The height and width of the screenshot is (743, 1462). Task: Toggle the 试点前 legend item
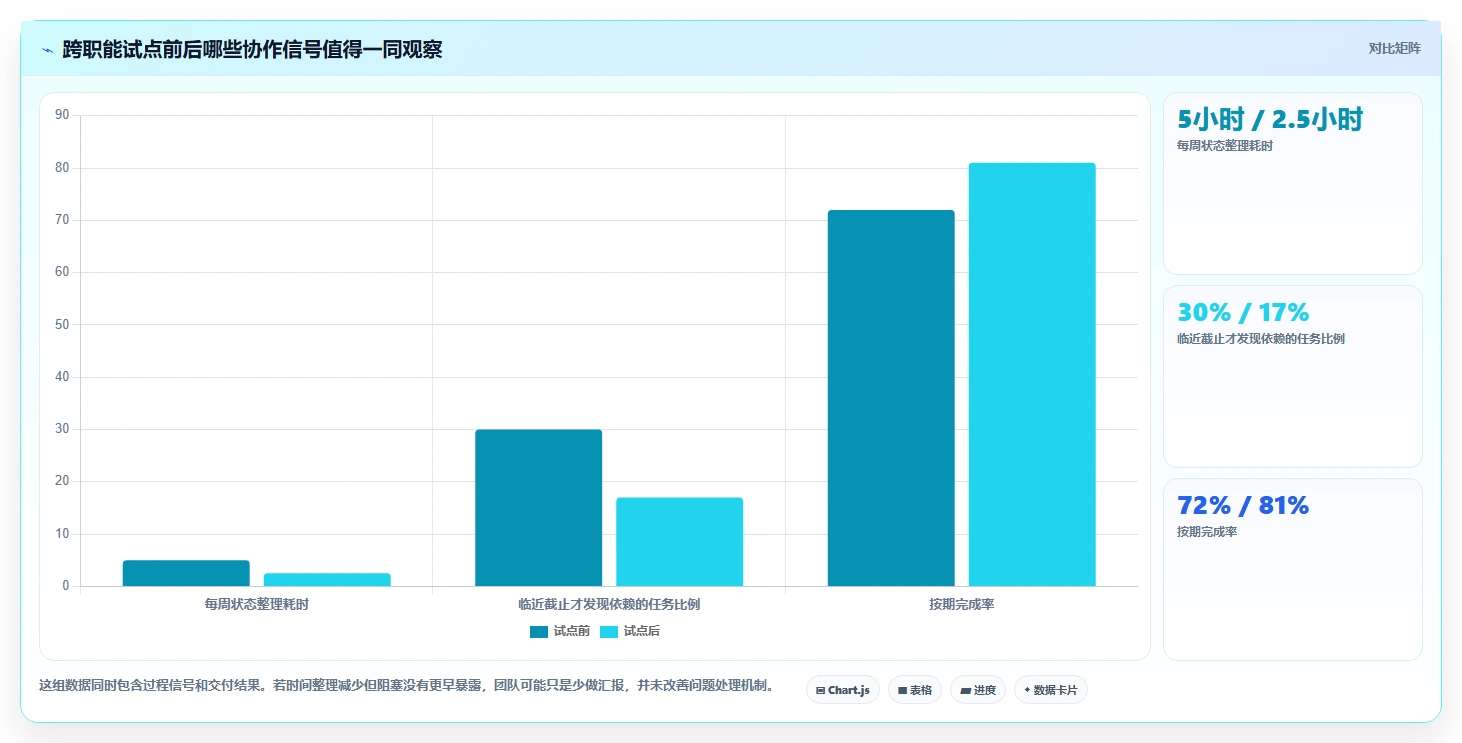(560, 631)
